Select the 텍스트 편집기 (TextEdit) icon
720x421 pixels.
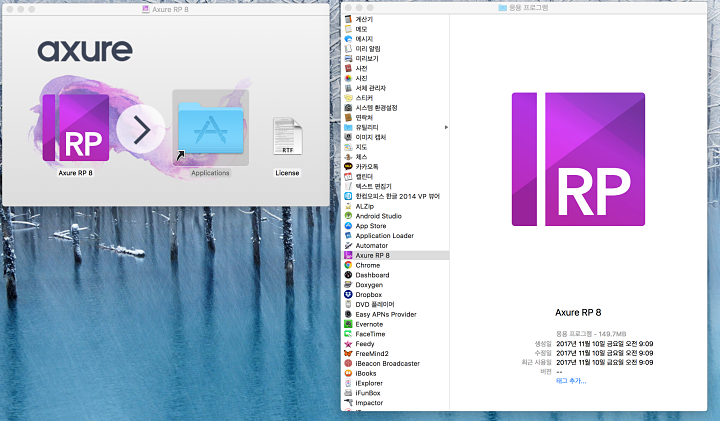click(x=348, y=186)
